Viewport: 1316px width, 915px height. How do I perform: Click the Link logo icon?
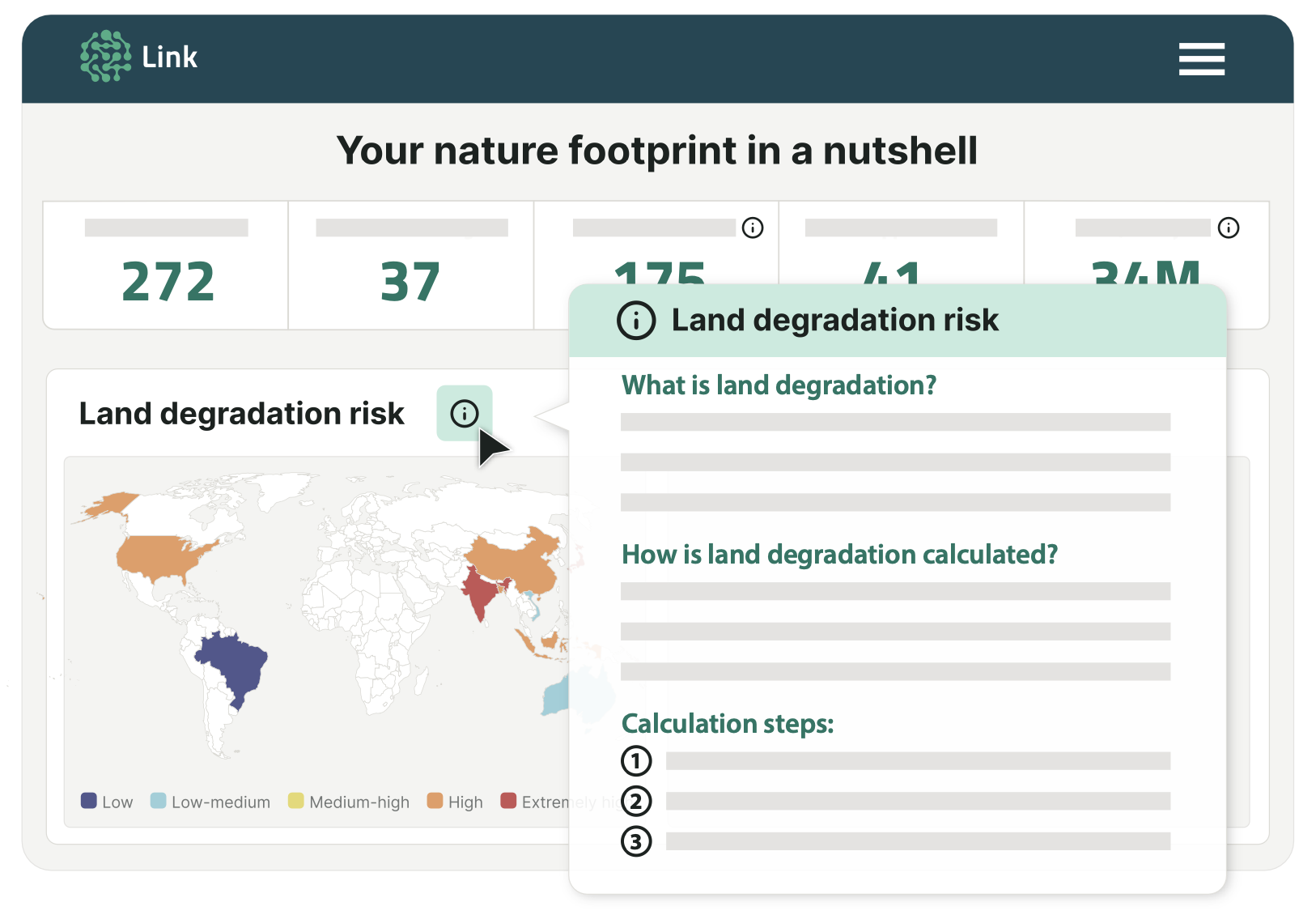(106, 56)
